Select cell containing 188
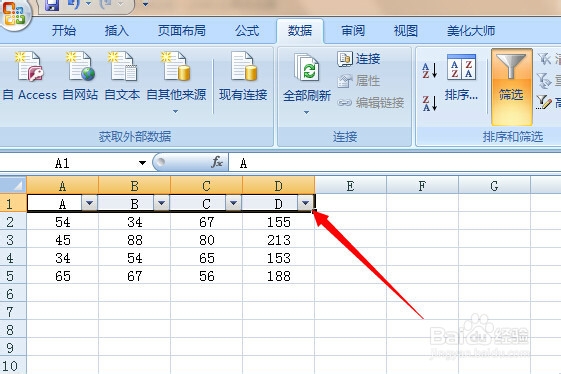Screen dimensions: 561x374 (278, 276)
